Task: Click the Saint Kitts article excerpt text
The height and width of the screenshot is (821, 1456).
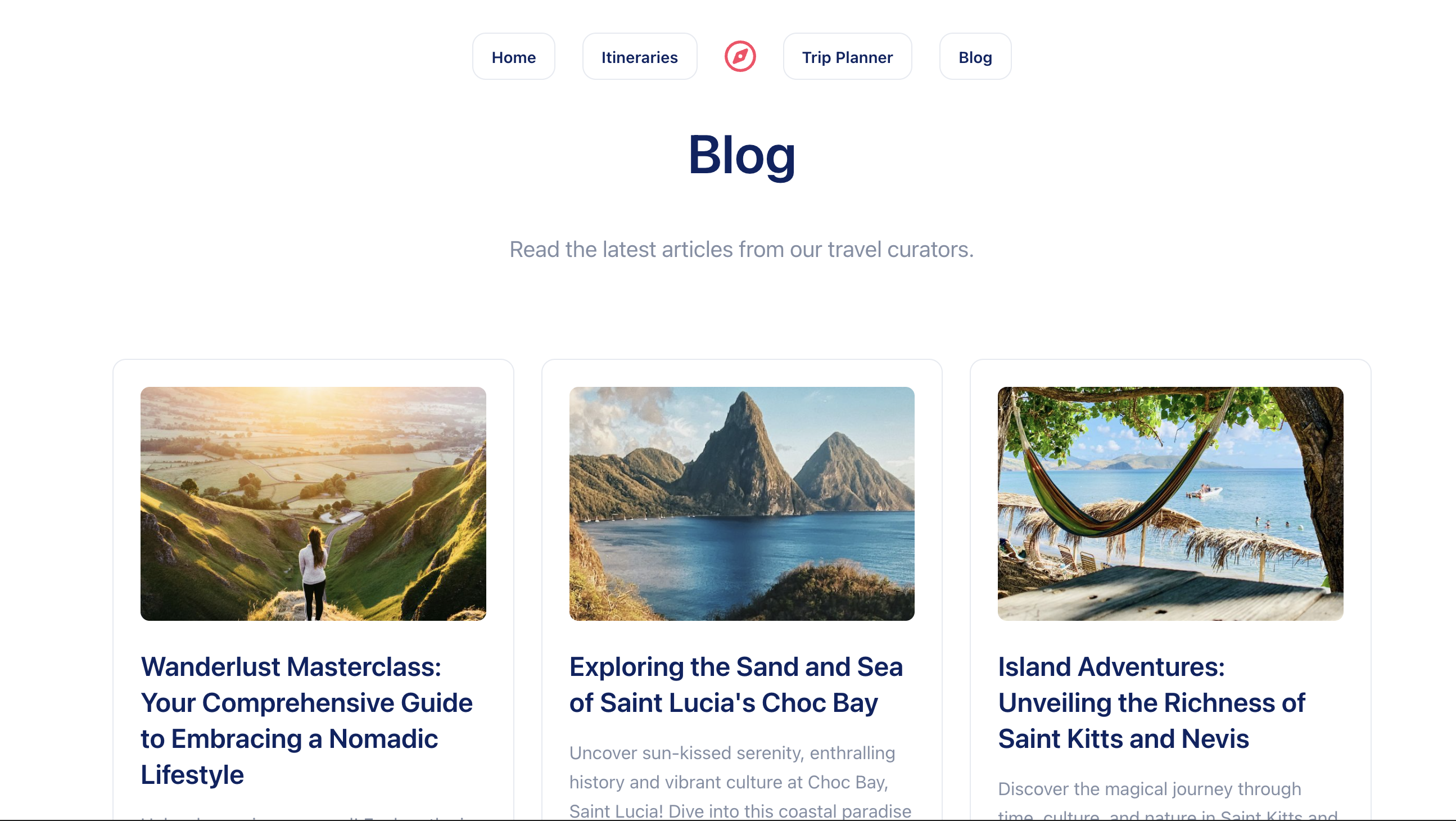Action: click(1168, 800)
